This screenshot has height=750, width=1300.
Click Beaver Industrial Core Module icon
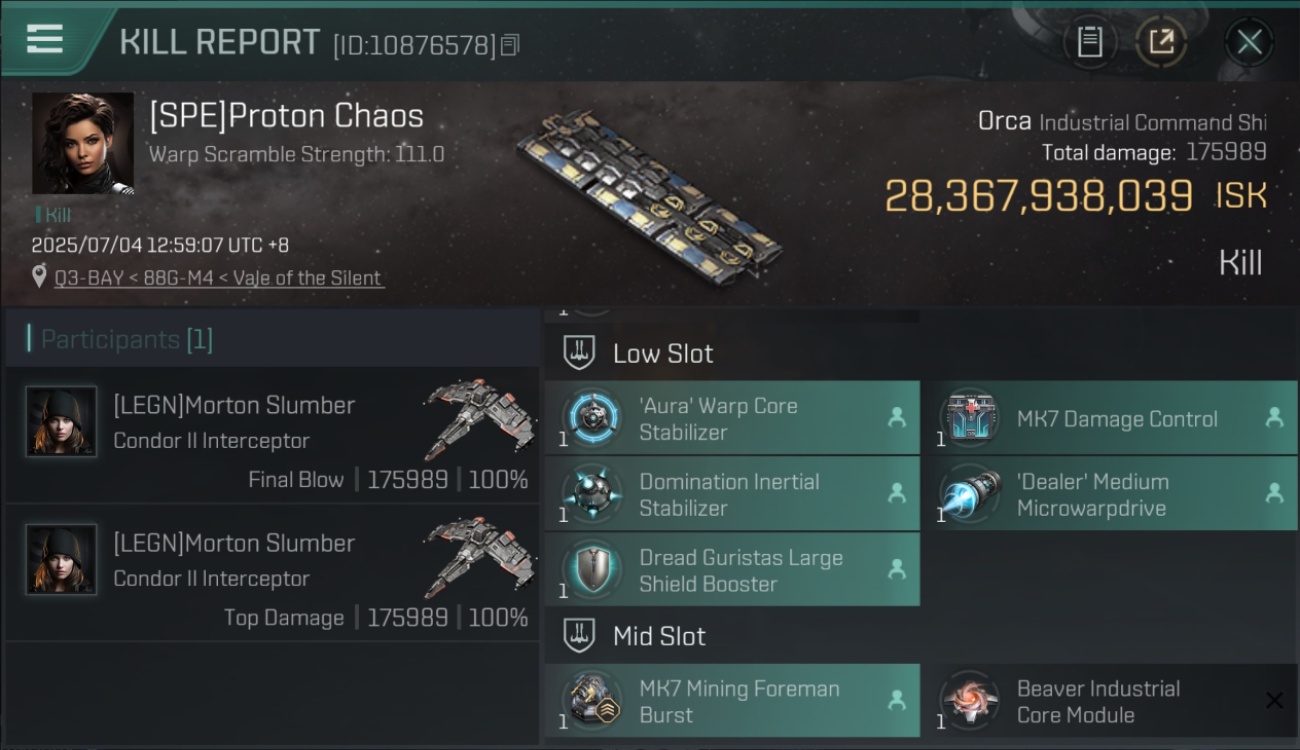[x=969, y=701]
